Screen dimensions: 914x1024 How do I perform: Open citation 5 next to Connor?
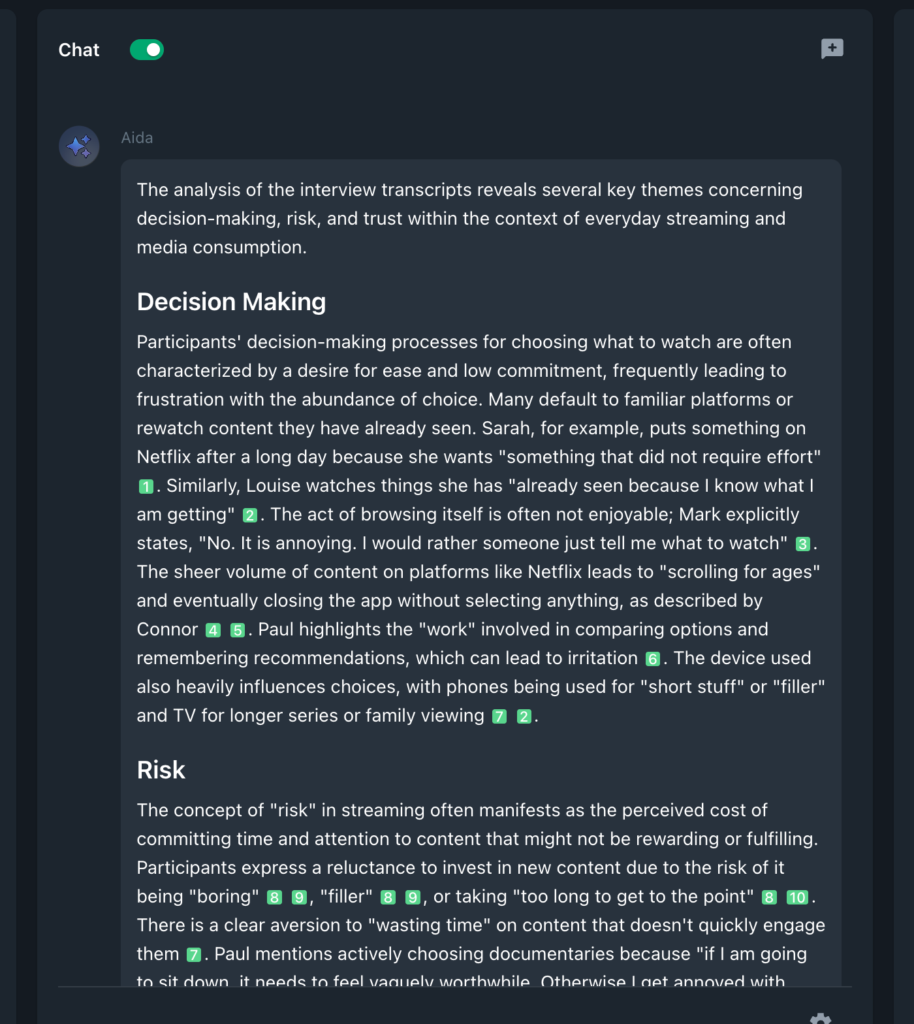pyautogui.click(x=238, y=631)
